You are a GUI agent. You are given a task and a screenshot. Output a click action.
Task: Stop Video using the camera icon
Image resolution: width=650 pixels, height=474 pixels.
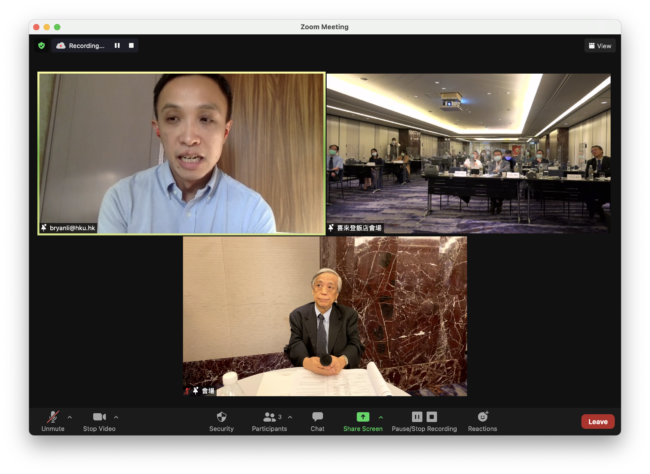99,417
